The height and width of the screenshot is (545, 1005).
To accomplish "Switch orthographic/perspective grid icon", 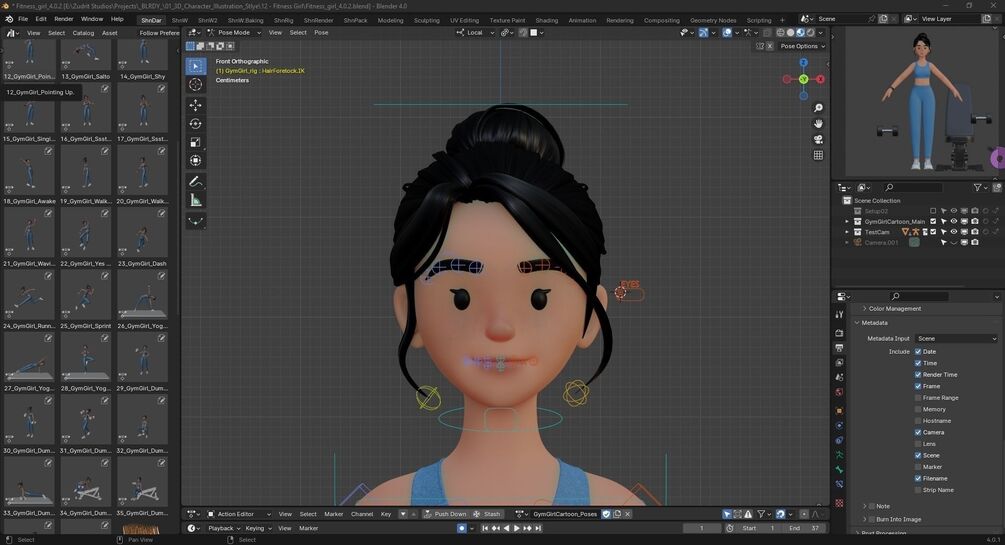I will coord(818,155).
